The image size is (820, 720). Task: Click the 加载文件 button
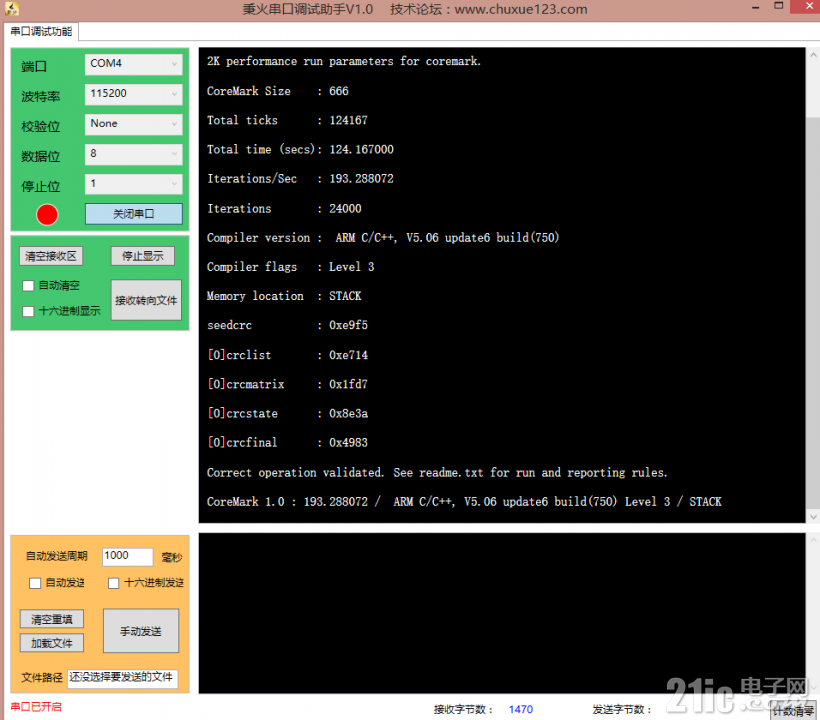click(x=52, y=643)
